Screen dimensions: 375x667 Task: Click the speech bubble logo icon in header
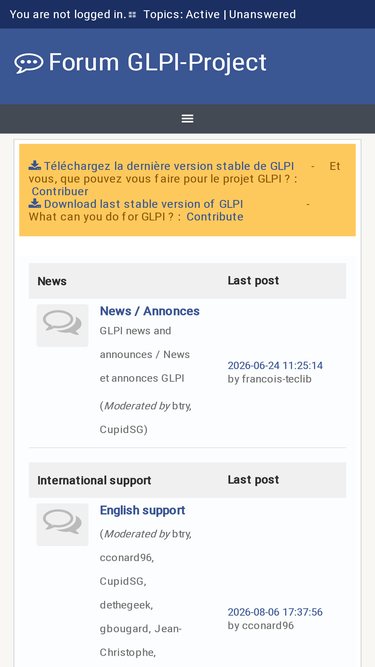point(28,63)
